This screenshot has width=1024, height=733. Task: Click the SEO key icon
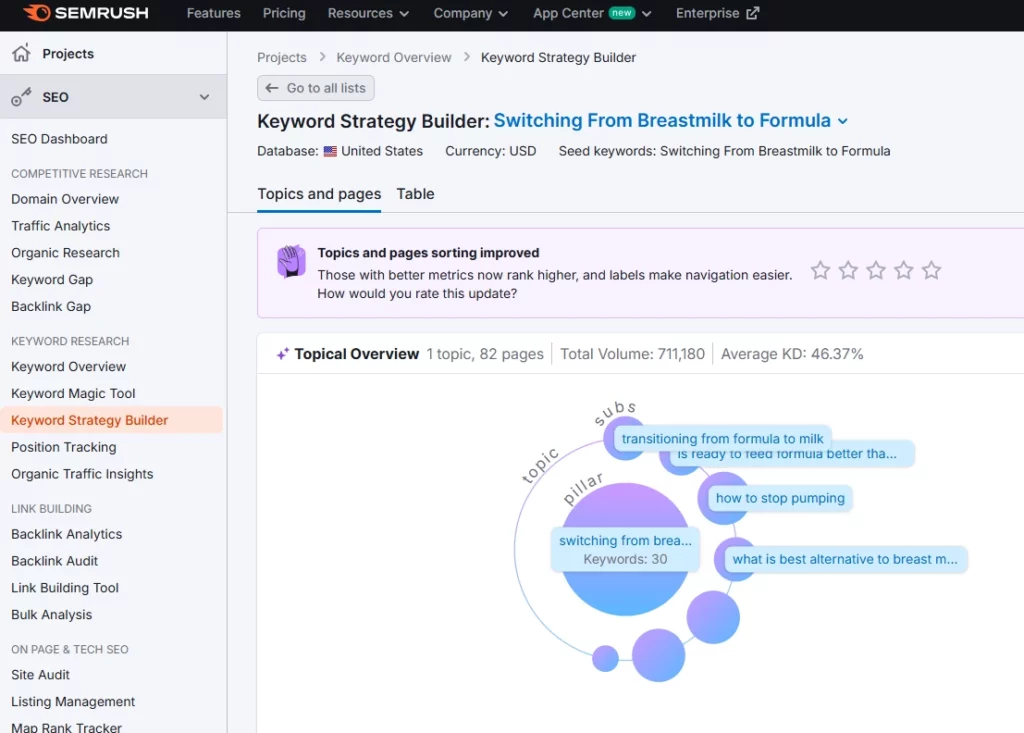point(21,97)
